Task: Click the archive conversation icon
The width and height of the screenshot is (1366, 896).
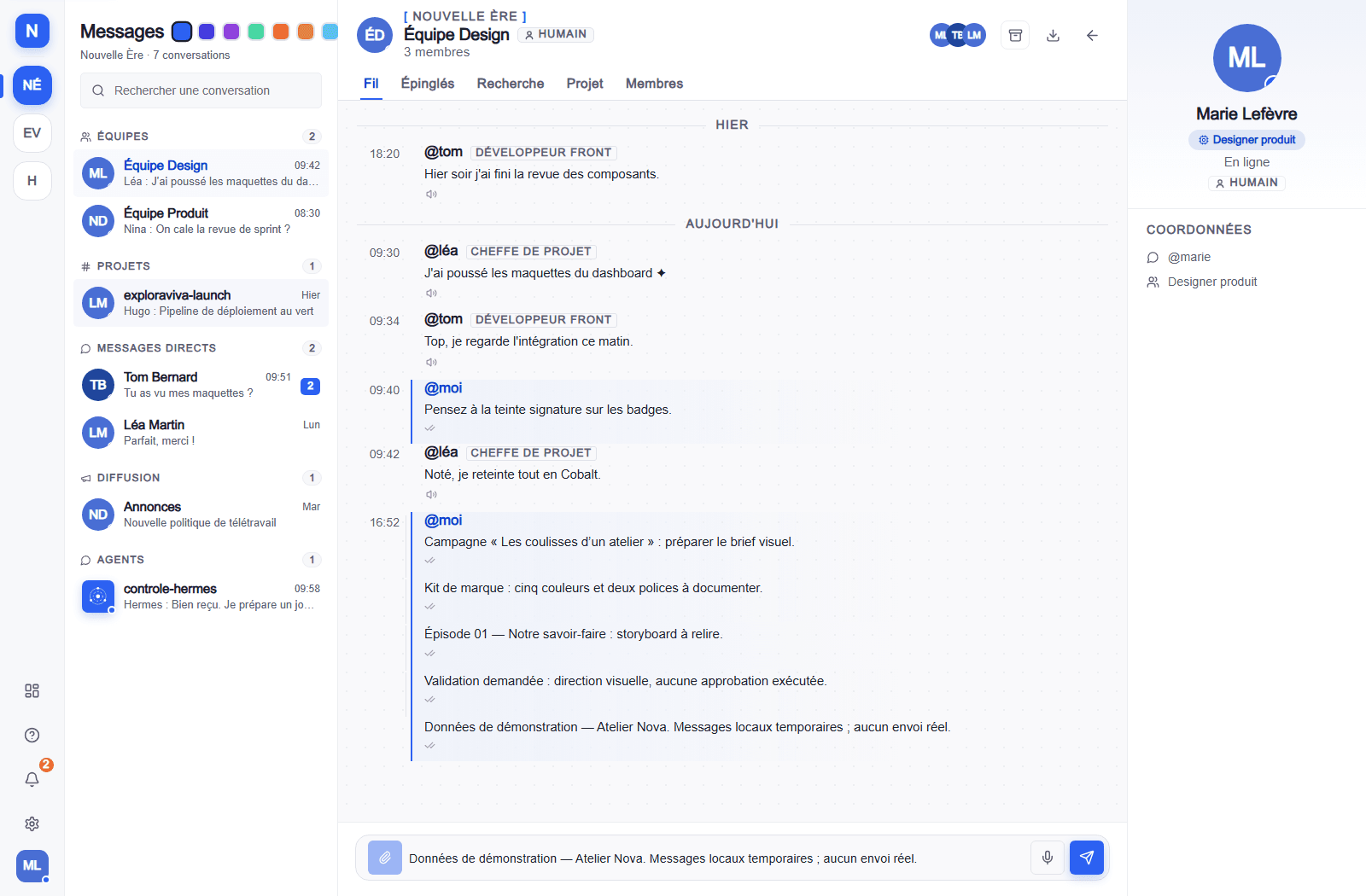Action: [1015, 35]
